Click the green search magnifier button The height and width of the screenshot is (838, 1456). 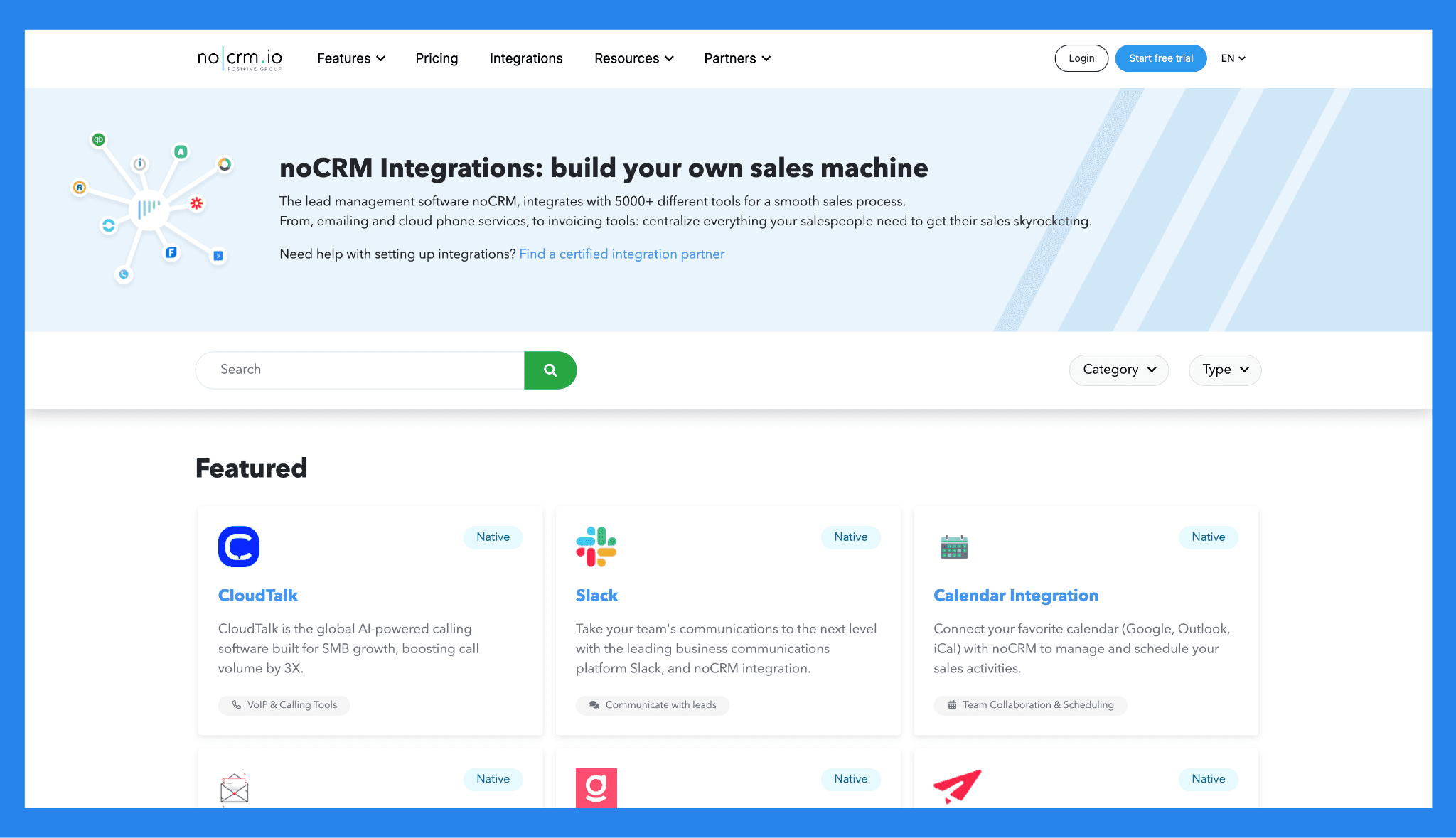click(550, 370)
